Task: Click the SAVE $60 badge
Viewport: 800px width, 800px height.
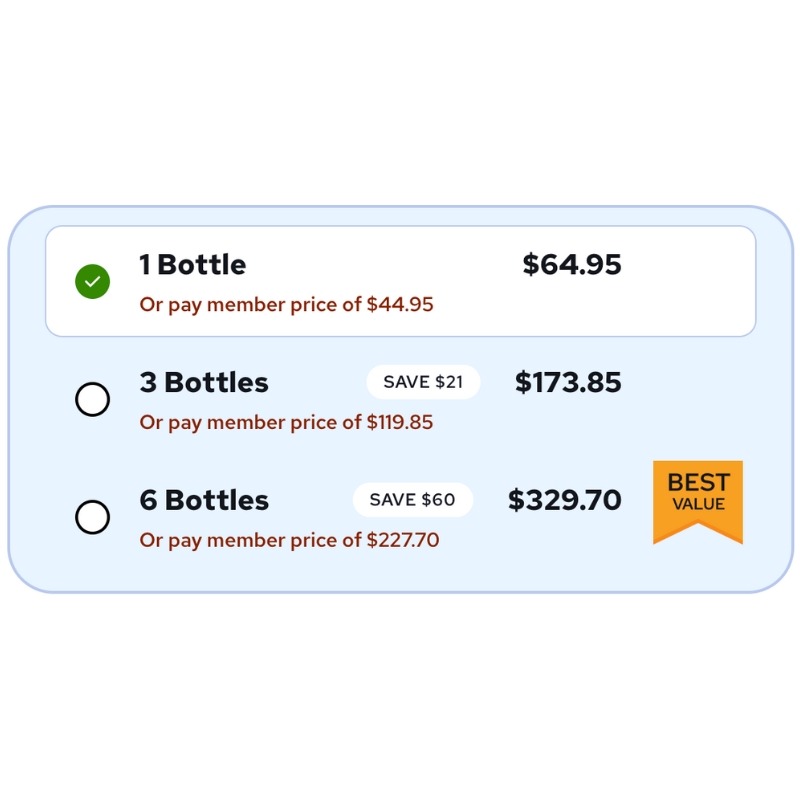Action: 413,499
